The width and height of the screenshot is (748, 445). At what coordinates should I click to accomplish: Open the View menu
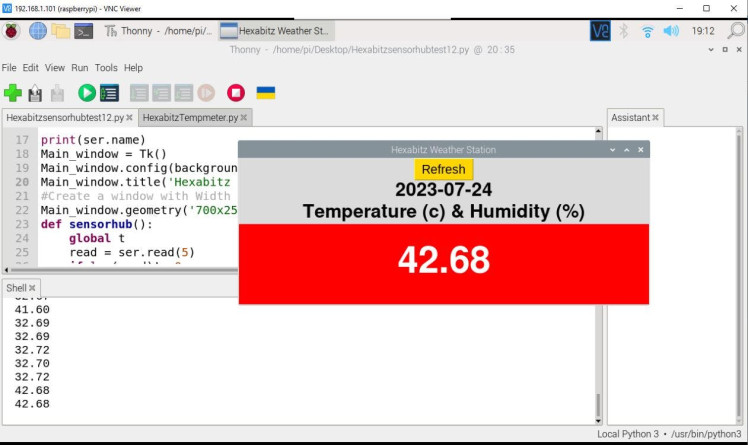55,68
